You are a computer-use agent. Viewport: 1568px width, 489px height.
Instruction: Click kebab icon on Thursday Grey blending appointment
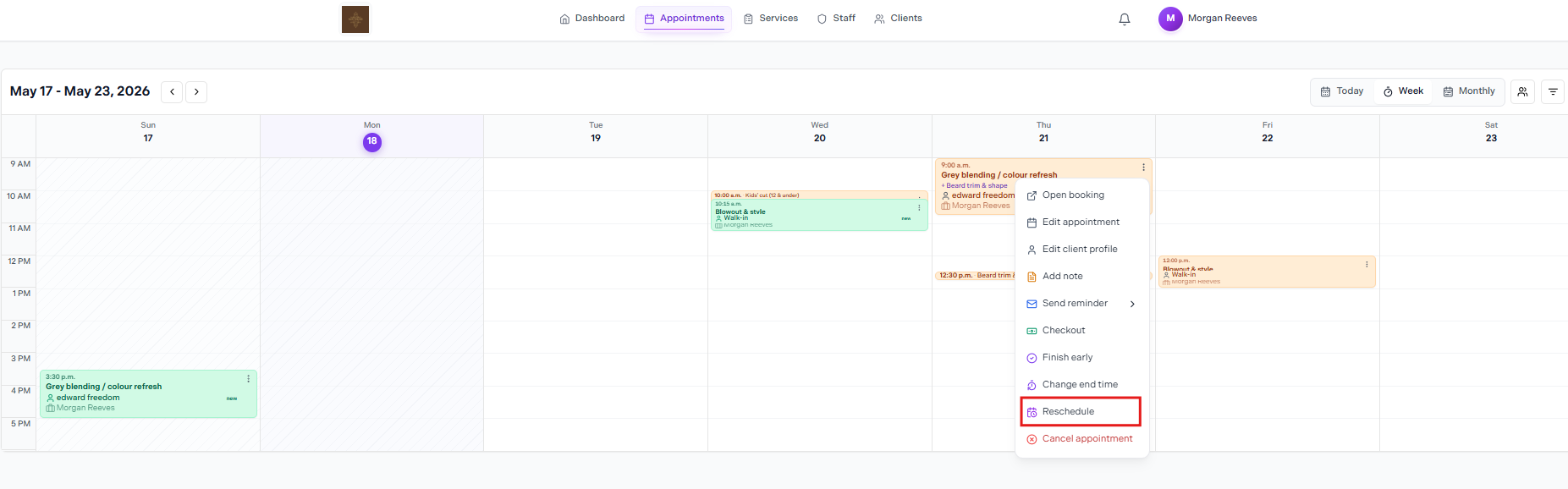[x=1143, y=167]
